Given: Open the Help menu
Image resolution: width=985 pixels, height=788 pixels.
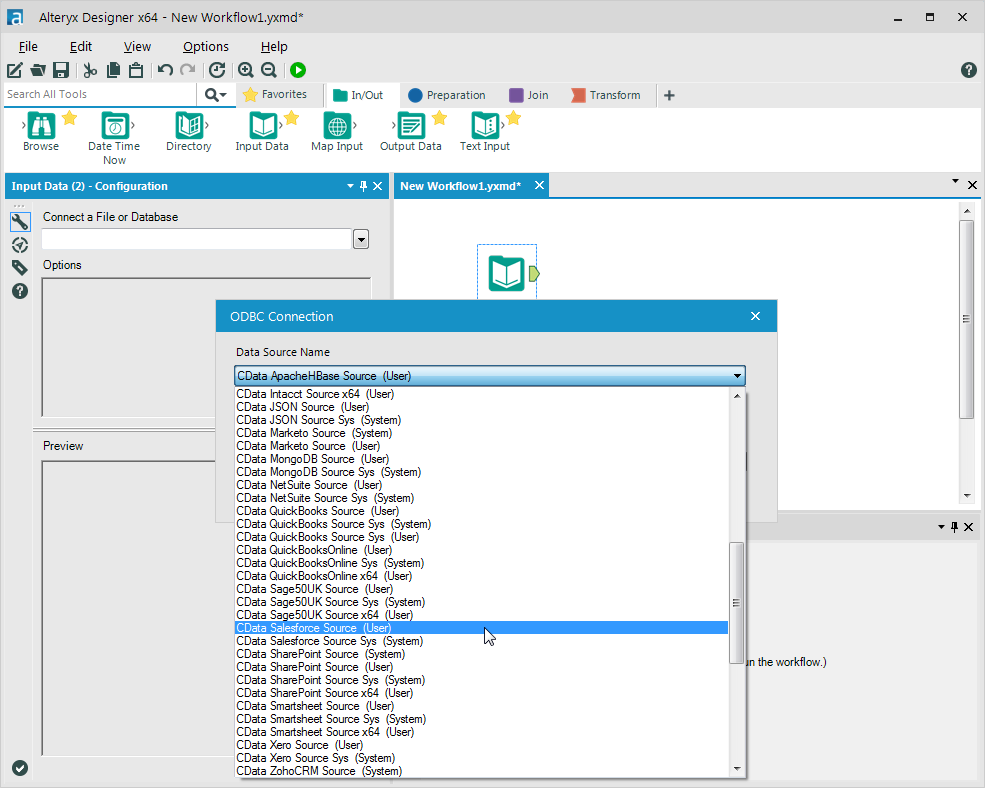Looking at the screenshot, I should coord(274,47).
